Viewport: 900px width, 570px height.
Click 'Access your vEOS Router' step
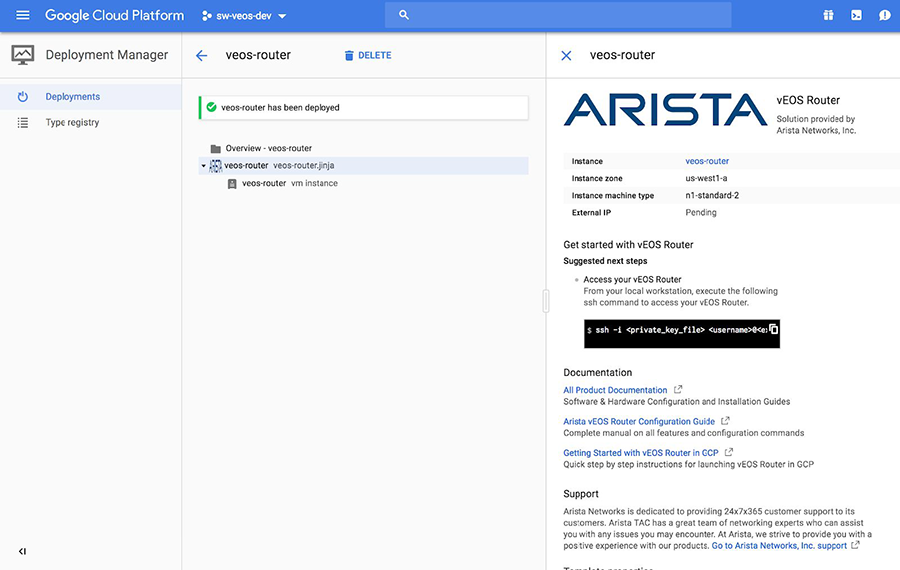pyautogui.click(x=632, y=280)
